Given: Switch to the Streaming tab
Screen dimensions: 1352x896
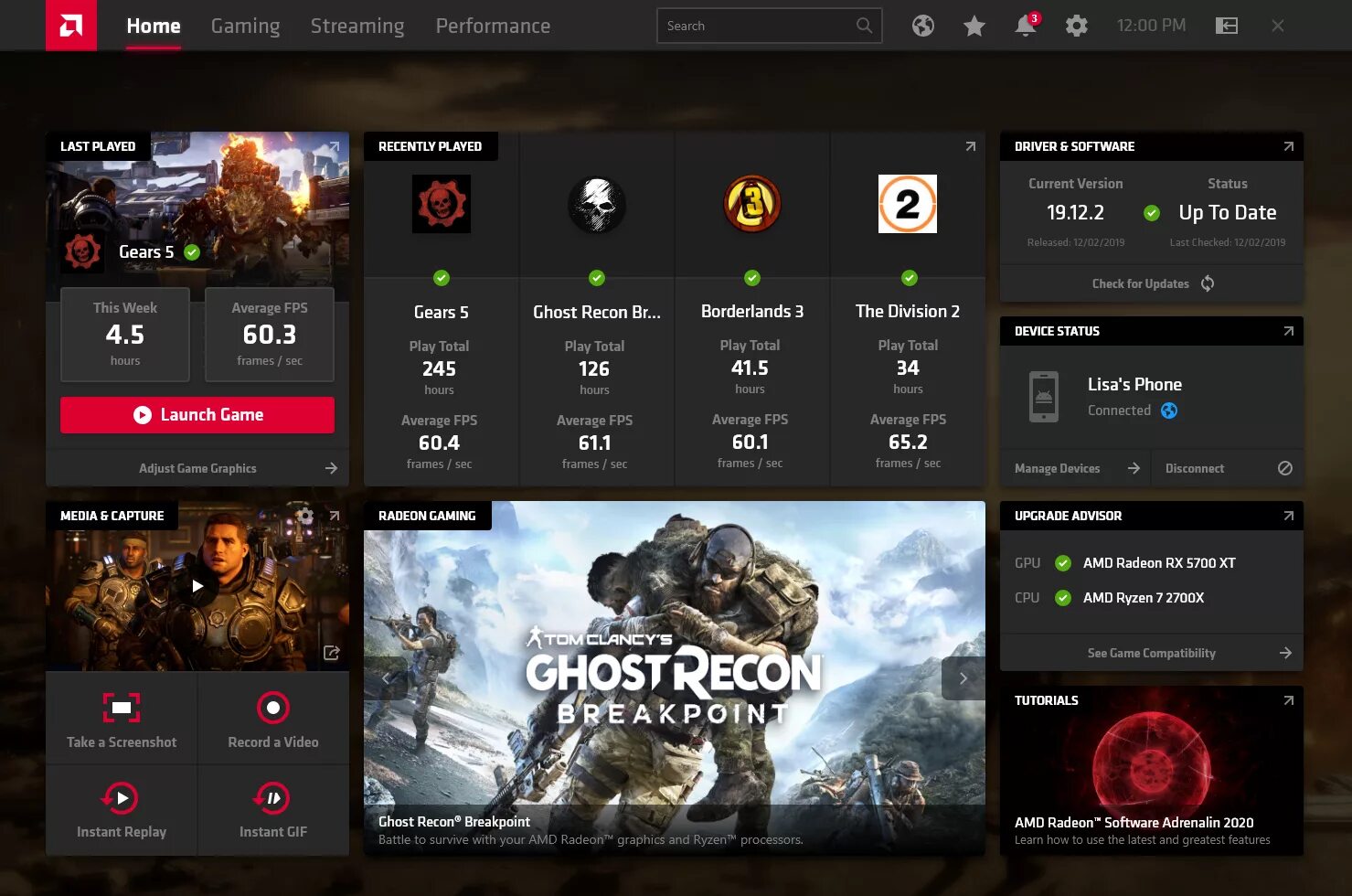Looking at the screenshot, I should tap(357, 26).
